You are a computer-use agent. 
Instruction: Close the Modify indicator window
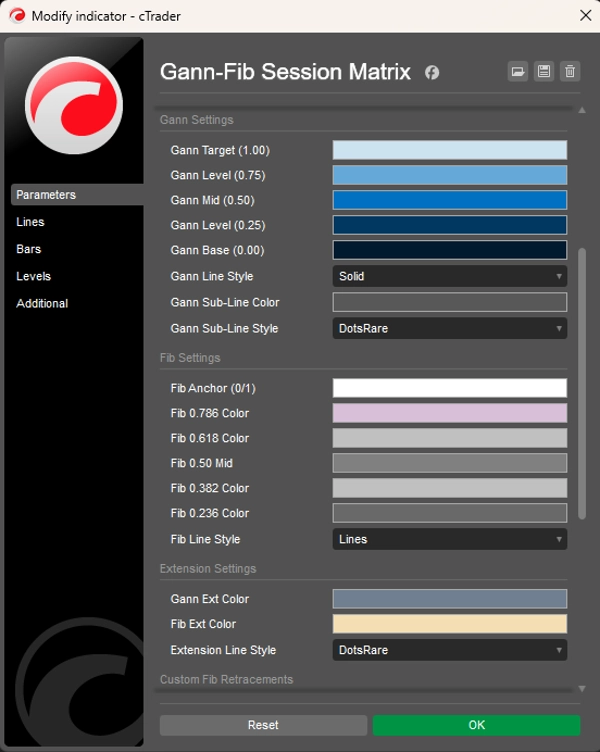(585, 15)
